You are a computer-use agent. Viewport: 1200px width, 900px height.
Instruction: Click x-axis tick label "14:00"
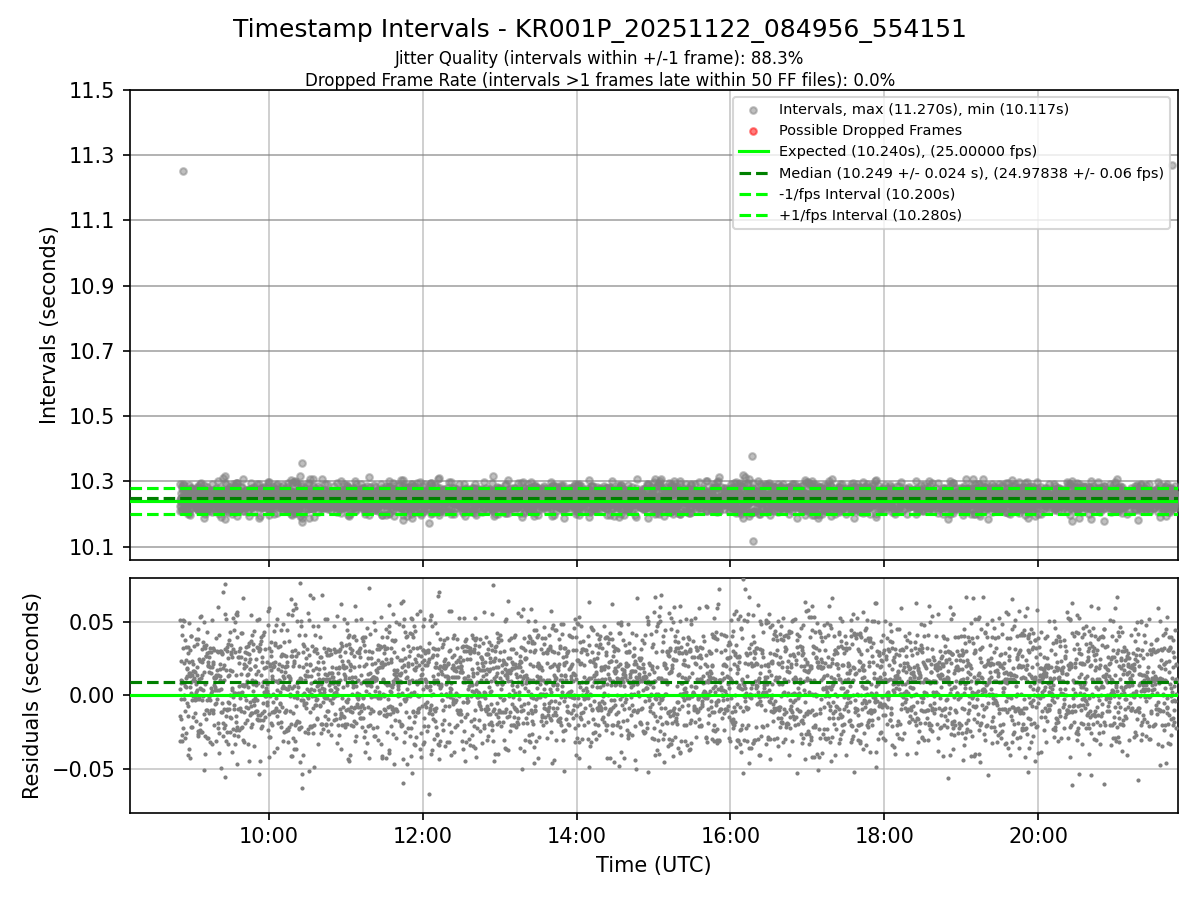[x=576, y=835]
